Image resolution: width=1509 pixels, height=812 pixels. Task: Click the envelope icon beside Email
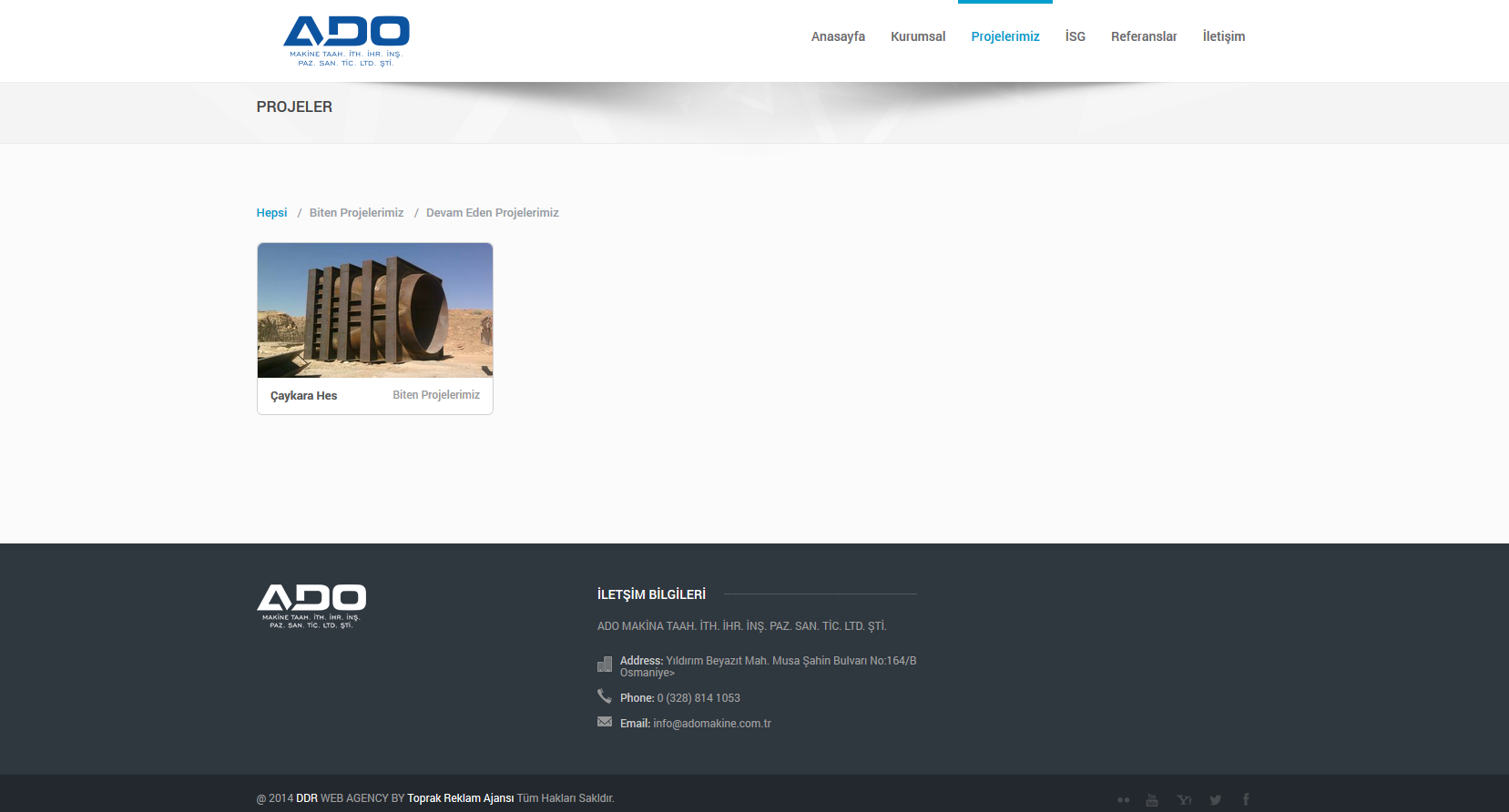(605, 722)
